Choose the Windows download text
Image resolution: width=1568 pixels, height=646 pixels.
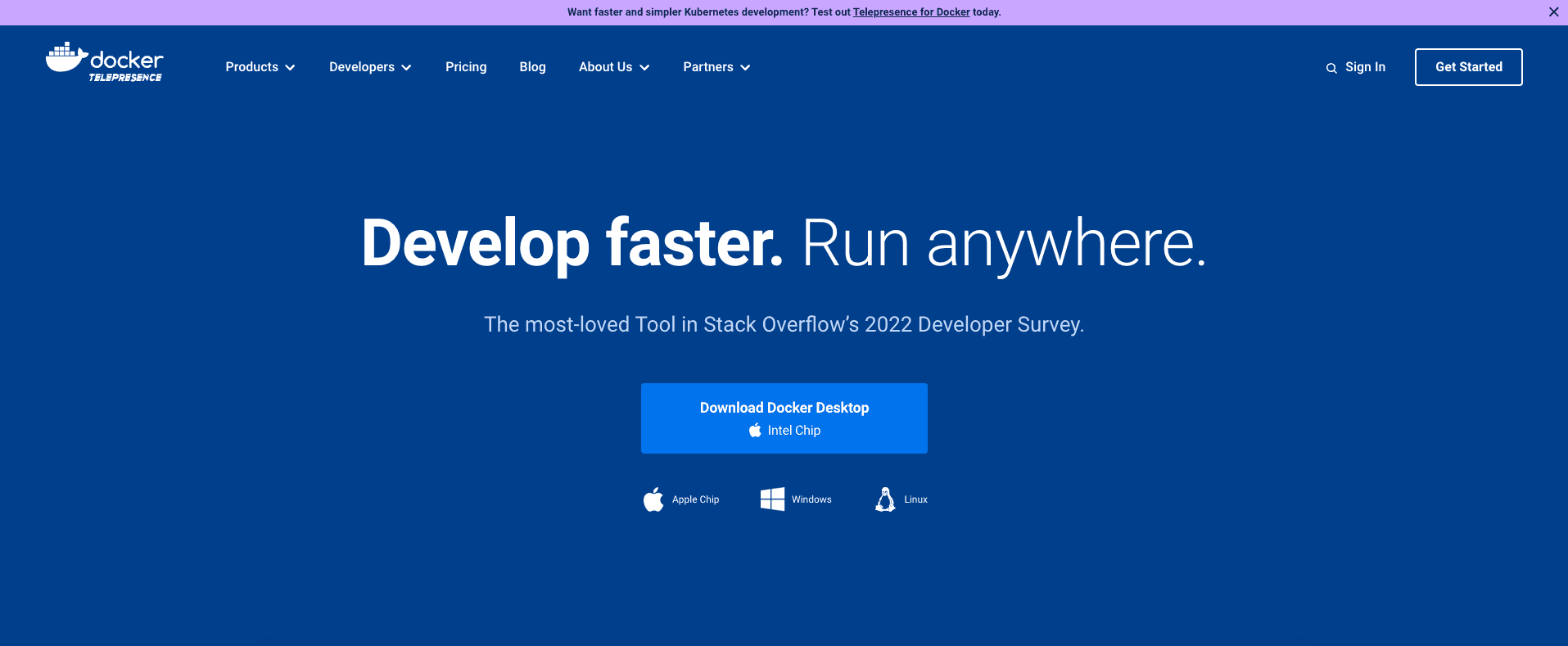coord(811,499)
